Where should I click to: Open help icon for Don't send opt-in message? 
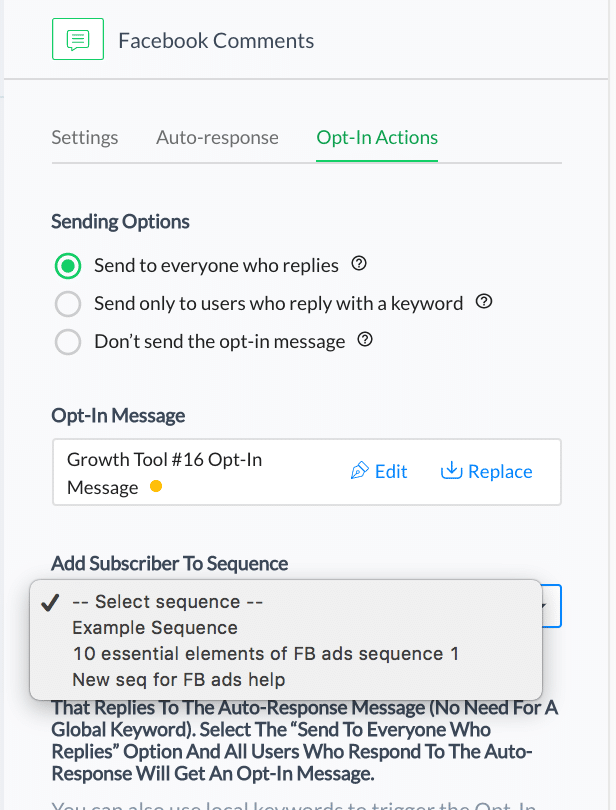click(x=365, y=340)
